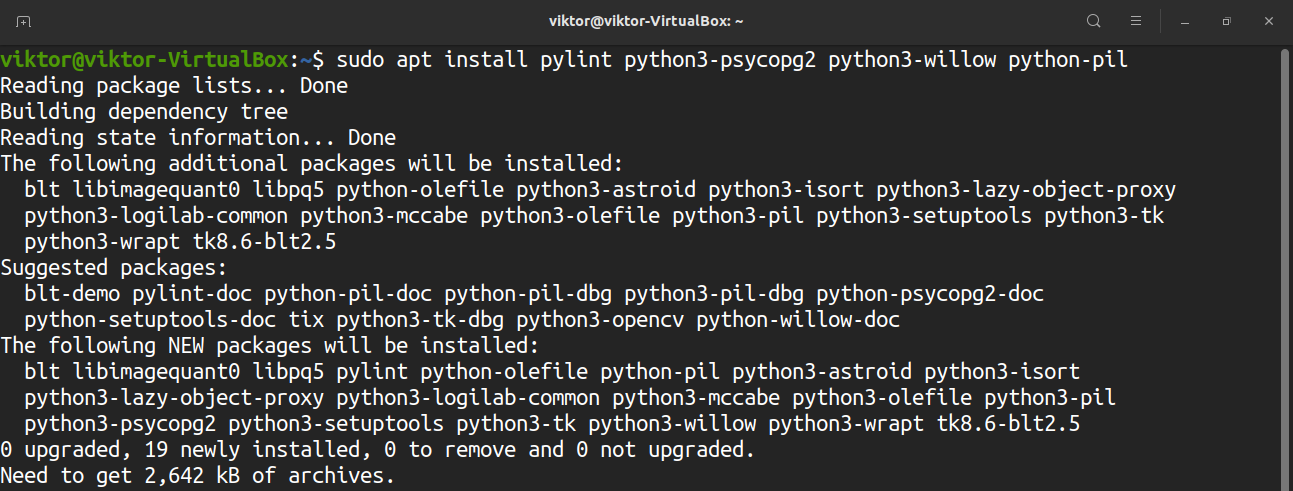1293x491 pixels.
Task: Open the hamburger menu
Action: [1136, 21]
